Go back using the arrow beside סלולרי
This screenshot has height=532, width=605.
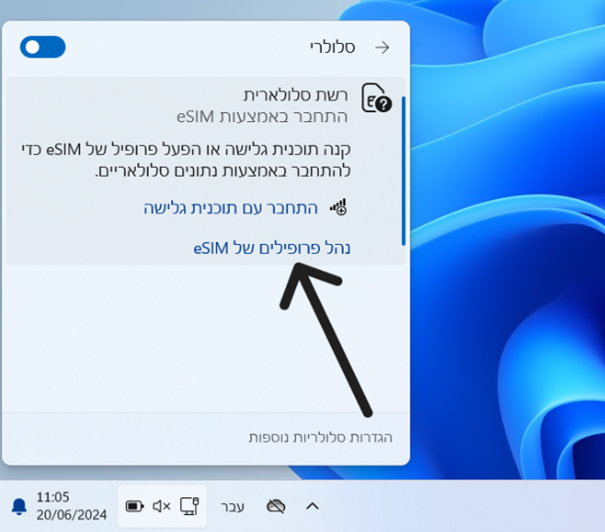click(x=381, y=47)
